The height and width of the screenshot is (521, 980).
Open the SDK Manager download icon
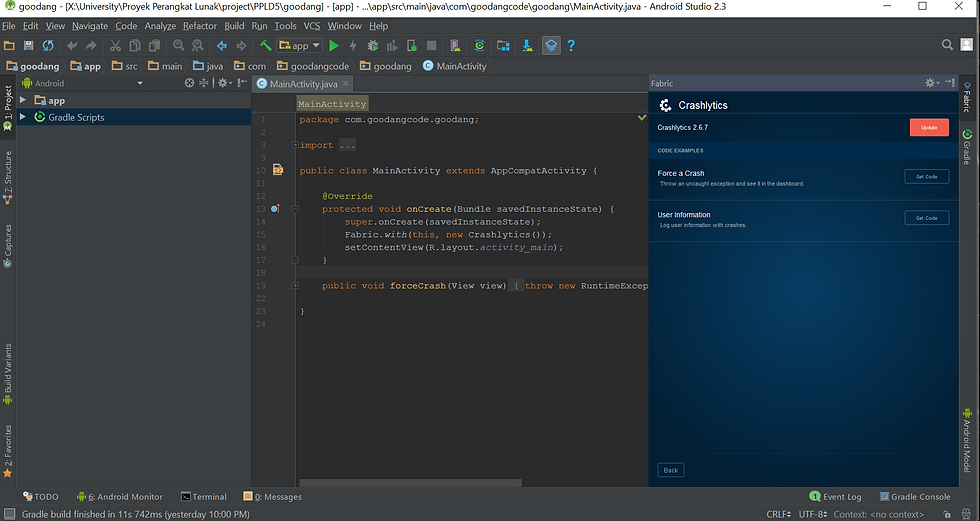pyautogui.click(x=528, y=46)
